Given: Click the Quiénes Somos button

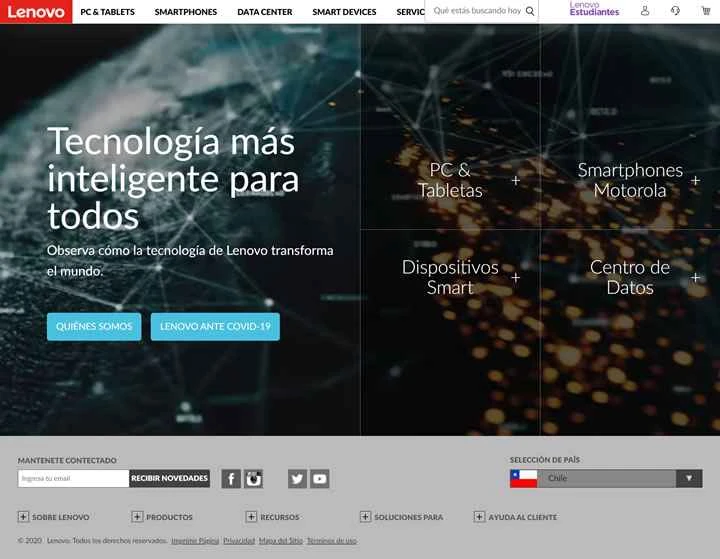Looking at the screenshot, I should click(x=94, y=327).
